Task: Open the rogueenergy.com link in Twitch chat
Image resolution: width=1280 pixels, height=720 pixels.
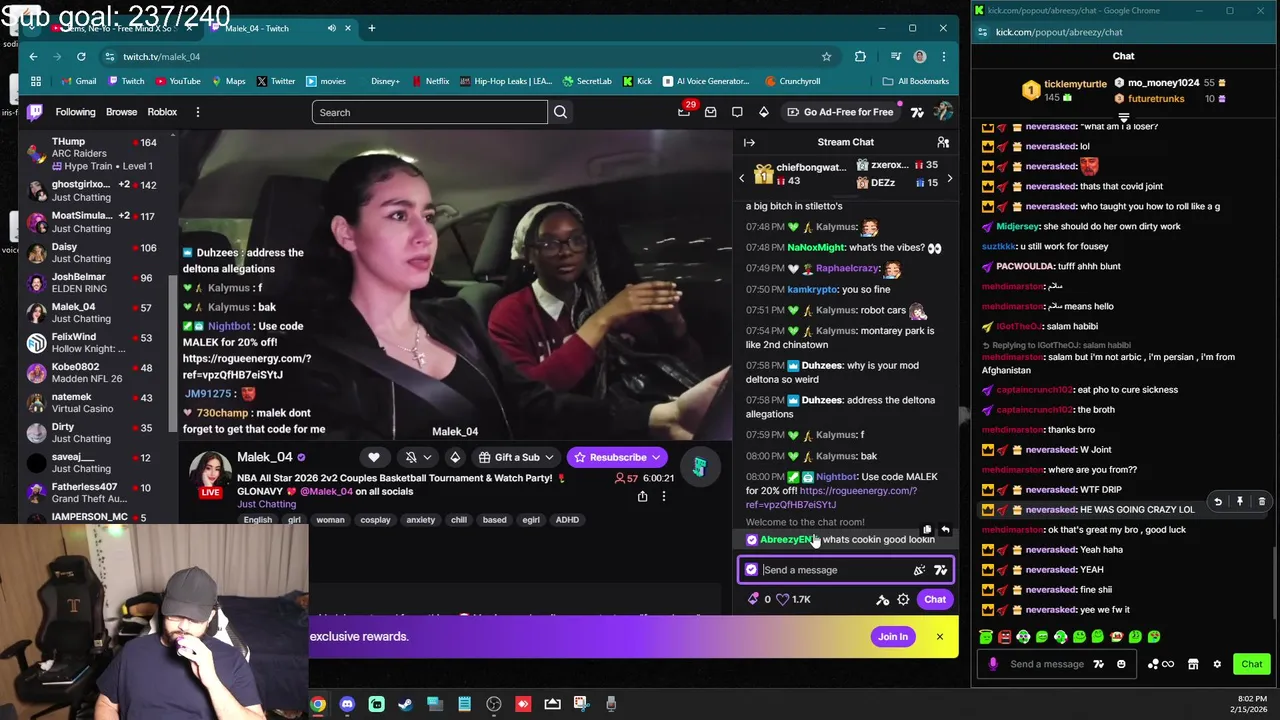Action: click(x=831, y=497)
